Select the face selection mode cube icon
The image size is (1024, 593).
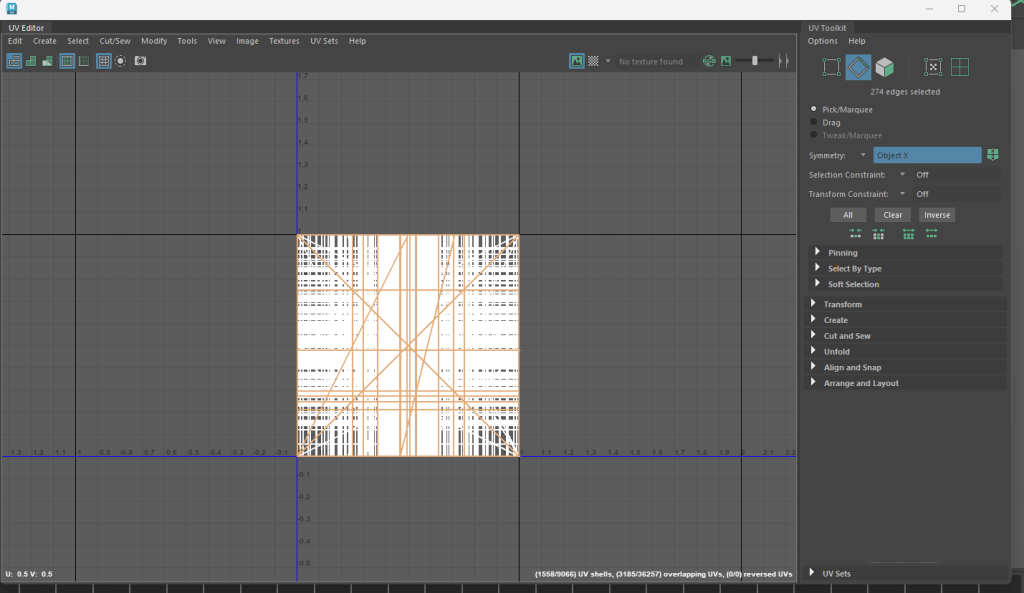(x=884, y=68)
